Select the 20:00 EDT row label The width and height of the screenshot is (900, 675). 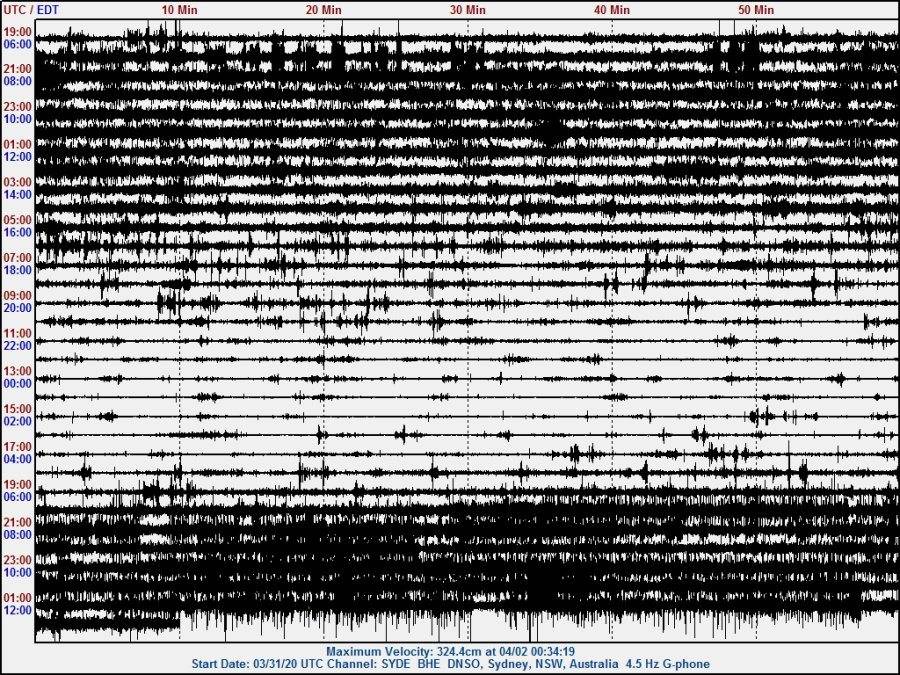point(17,308)
